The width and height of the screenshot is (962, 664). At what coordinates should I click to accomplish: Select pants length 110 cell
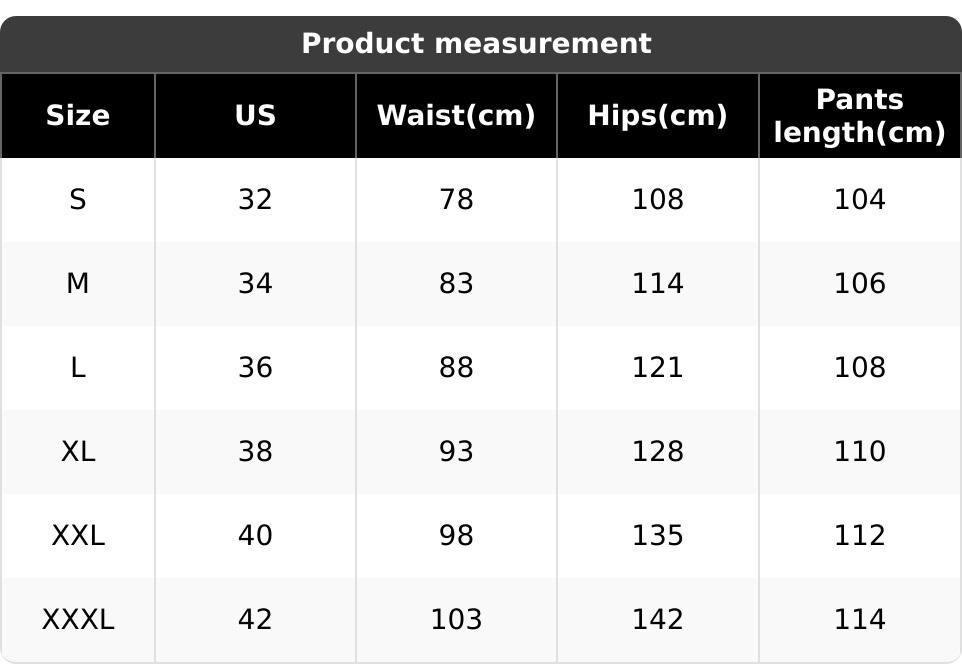859,452
